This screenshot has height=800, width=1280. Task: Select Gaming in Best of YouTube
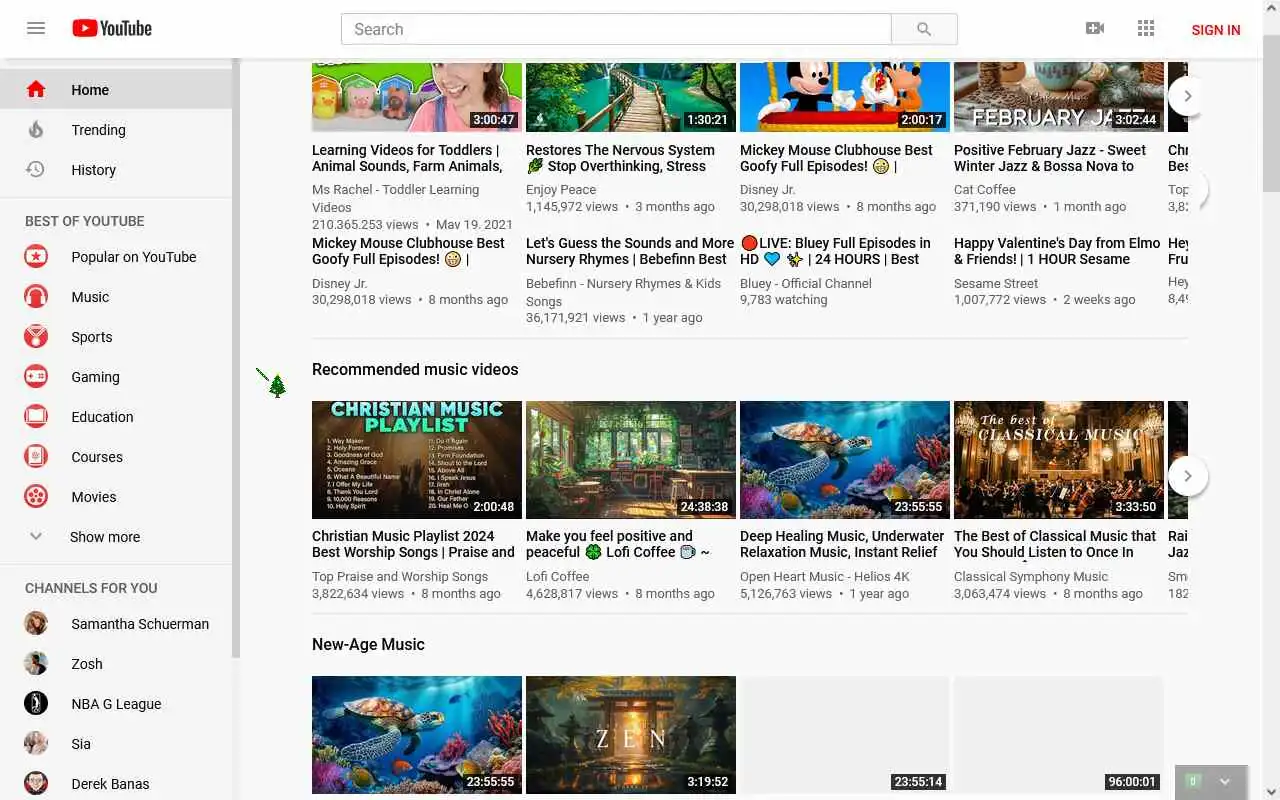(x=116, y=377)
